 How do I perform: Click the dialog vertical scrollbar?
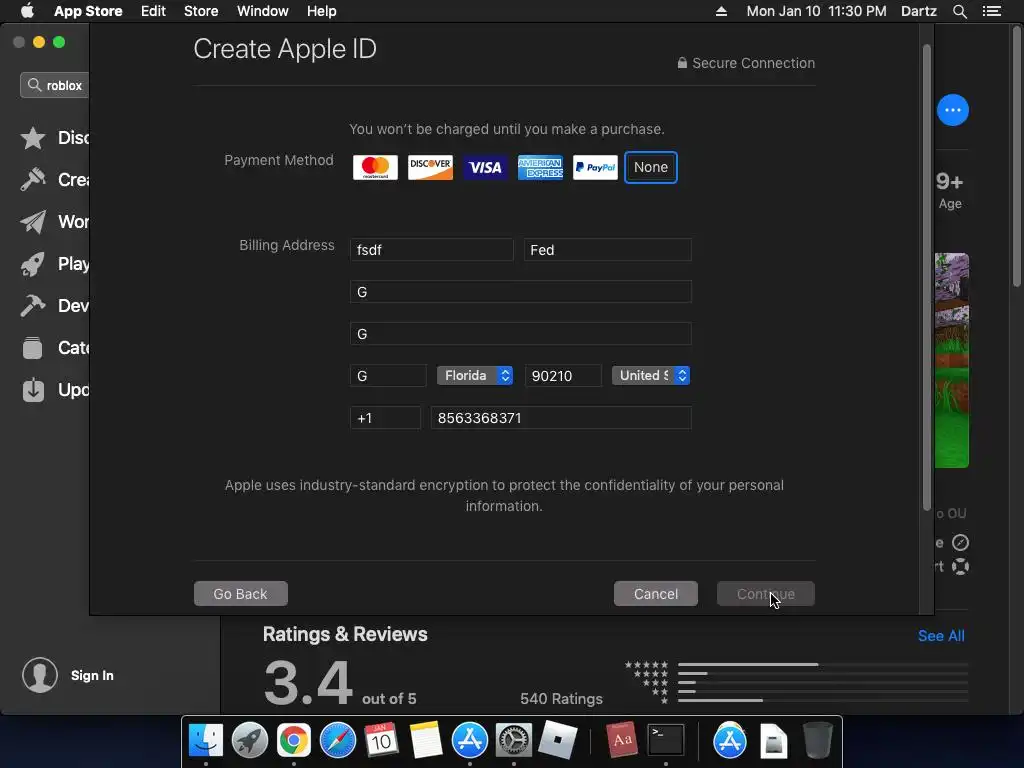point(926,278)
